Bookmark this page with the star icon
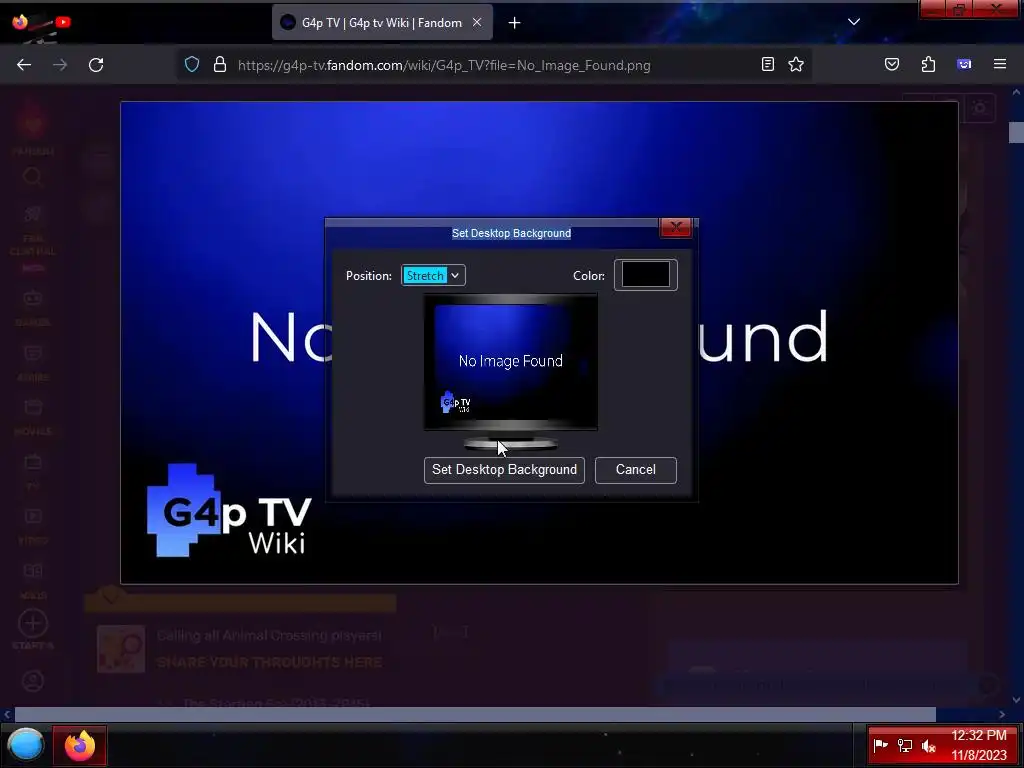Image resolution: width=1024 pixels, height=768 pixels. [x=796, y=64]
